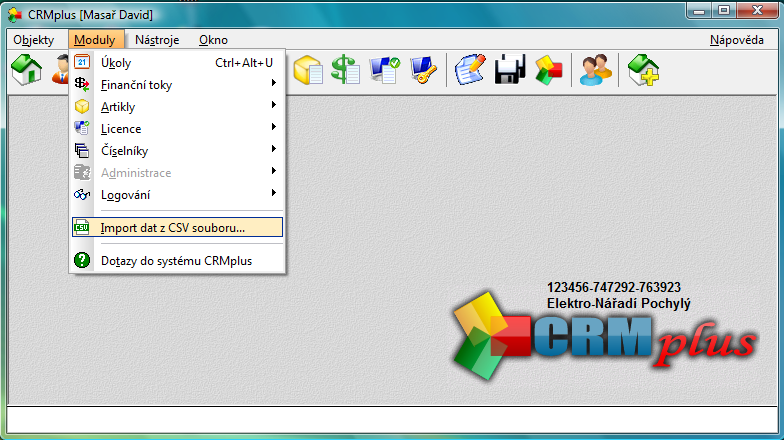Click the license number 123456-747292-763923
Screen dimensions: 784x440
pos(614,288)
